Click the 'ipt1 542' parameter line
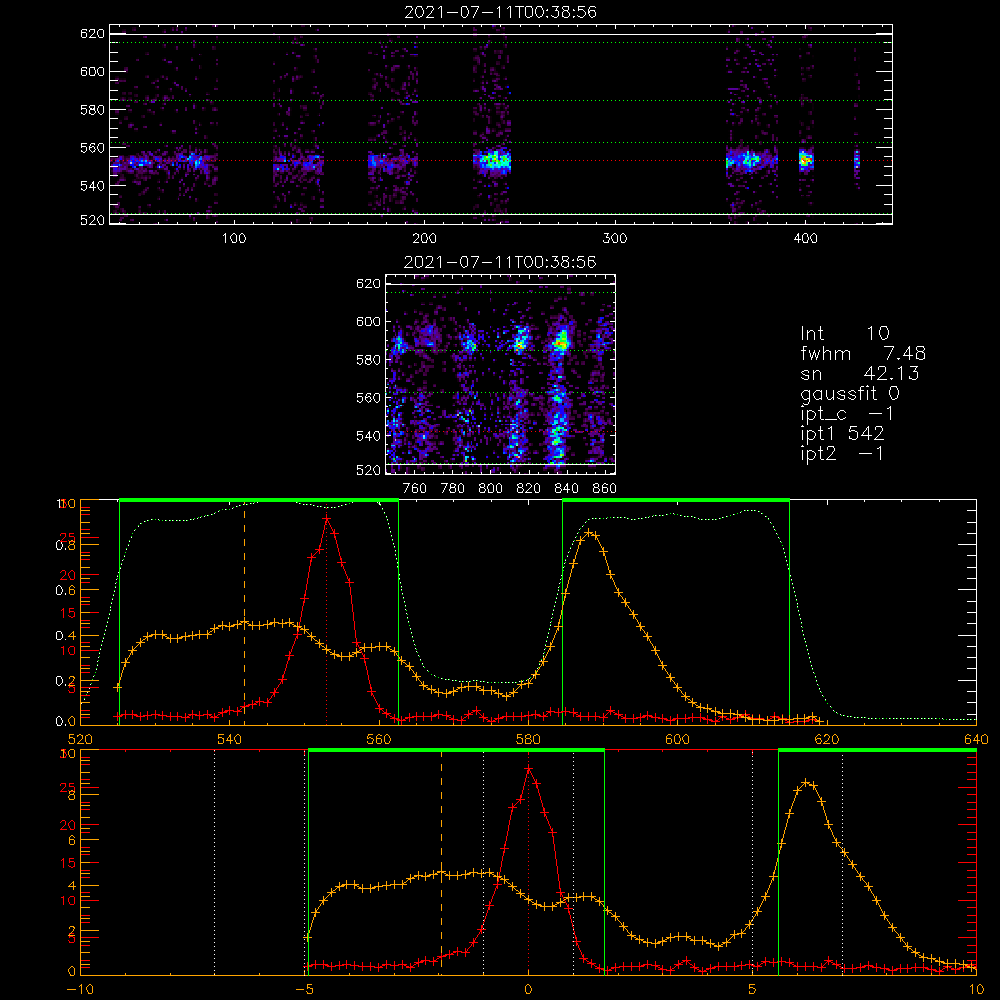Screen dimensions: 1000x1000 coord(842,434)
